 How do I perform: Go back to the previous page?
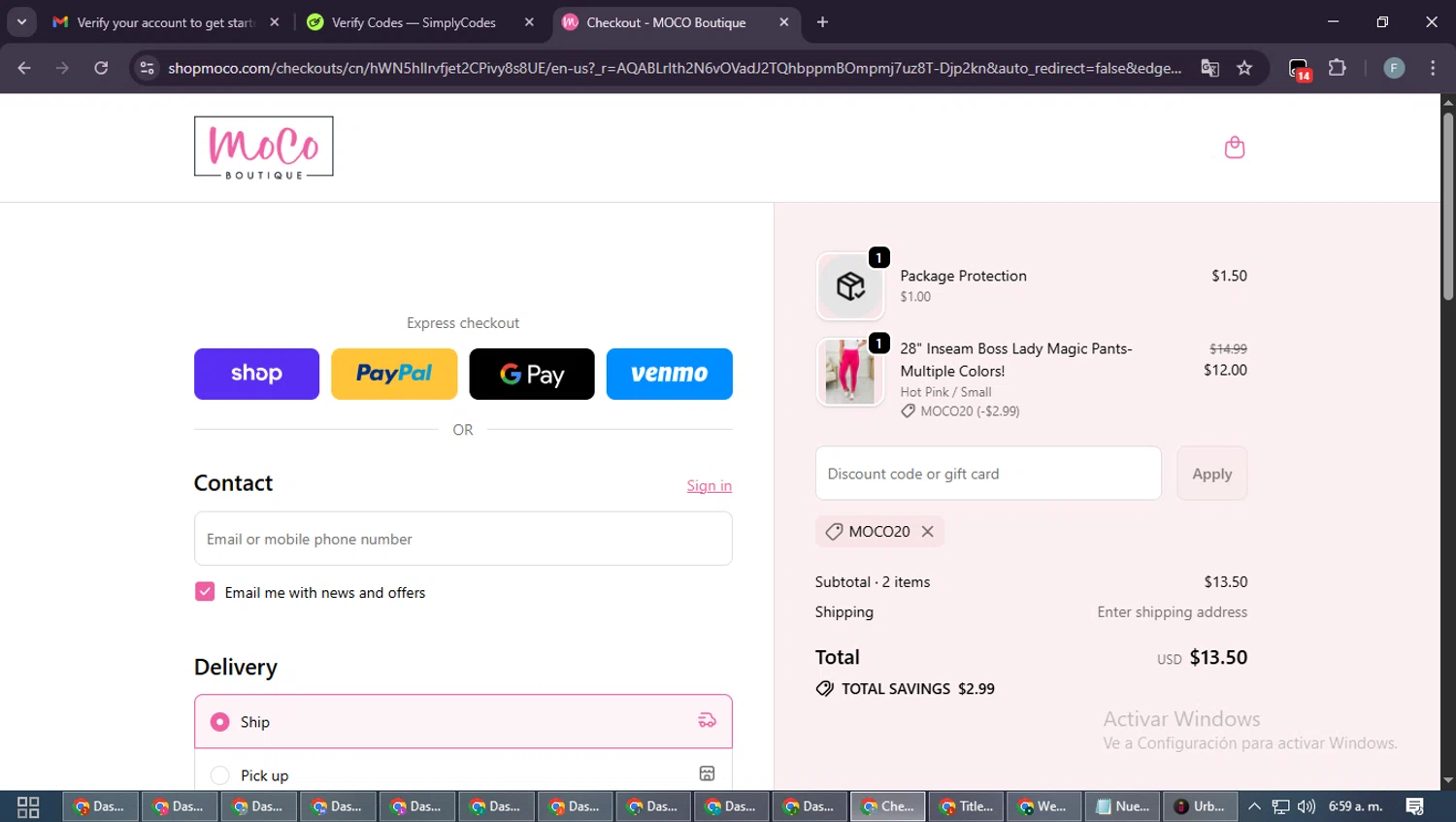24,68
